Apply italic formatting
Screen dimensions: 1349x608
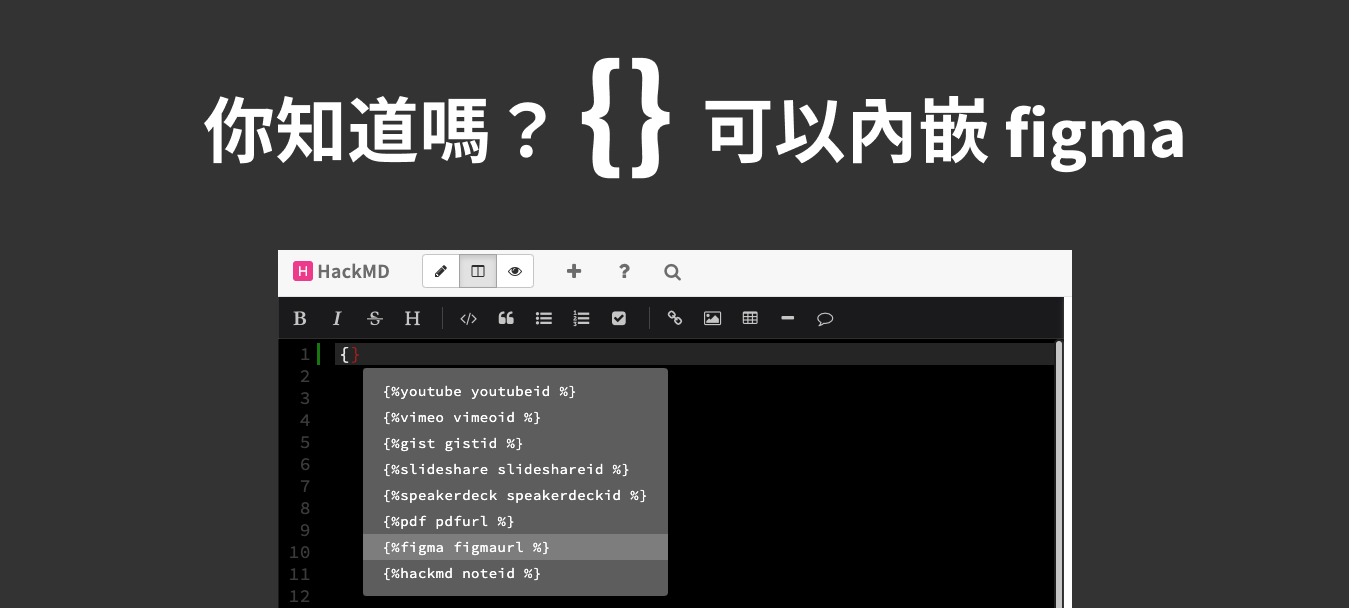pyautogui.click(x=337, y=319)
